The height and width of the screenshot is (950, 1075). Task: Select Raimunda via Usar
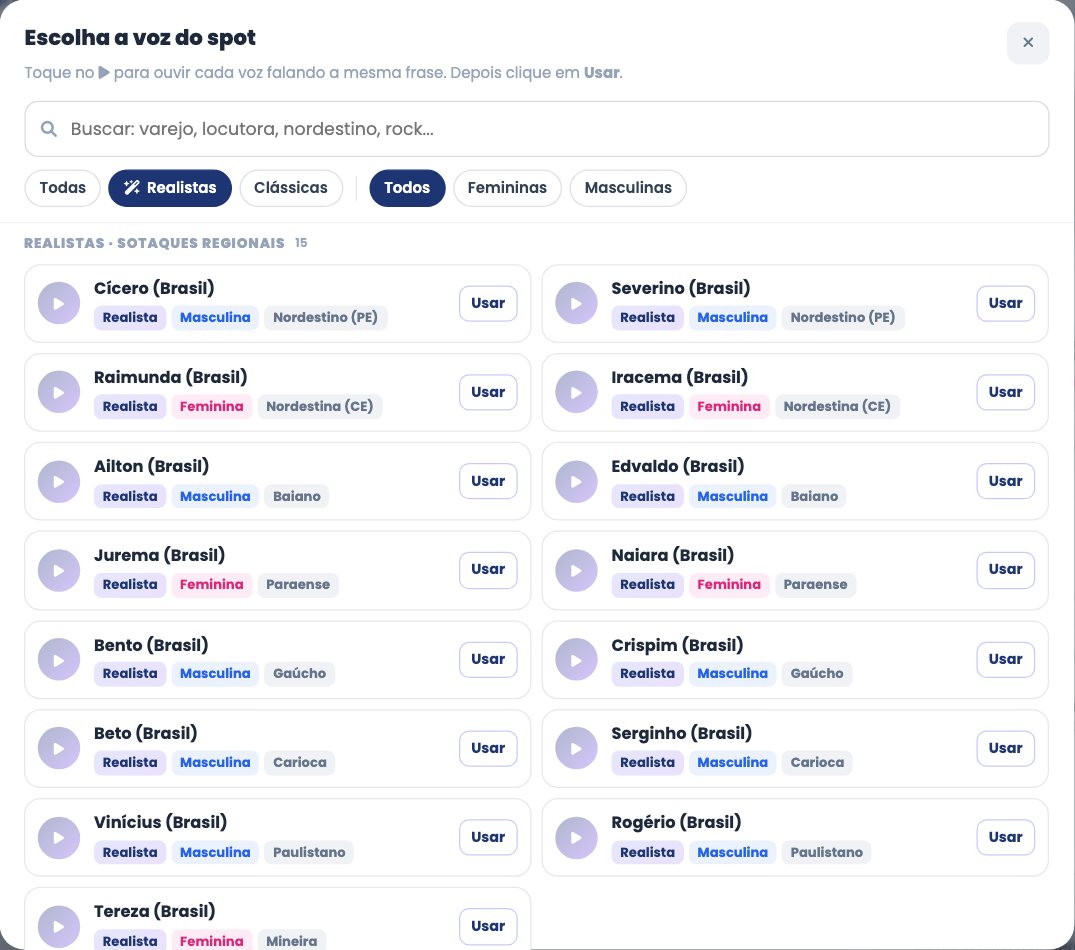488,392
